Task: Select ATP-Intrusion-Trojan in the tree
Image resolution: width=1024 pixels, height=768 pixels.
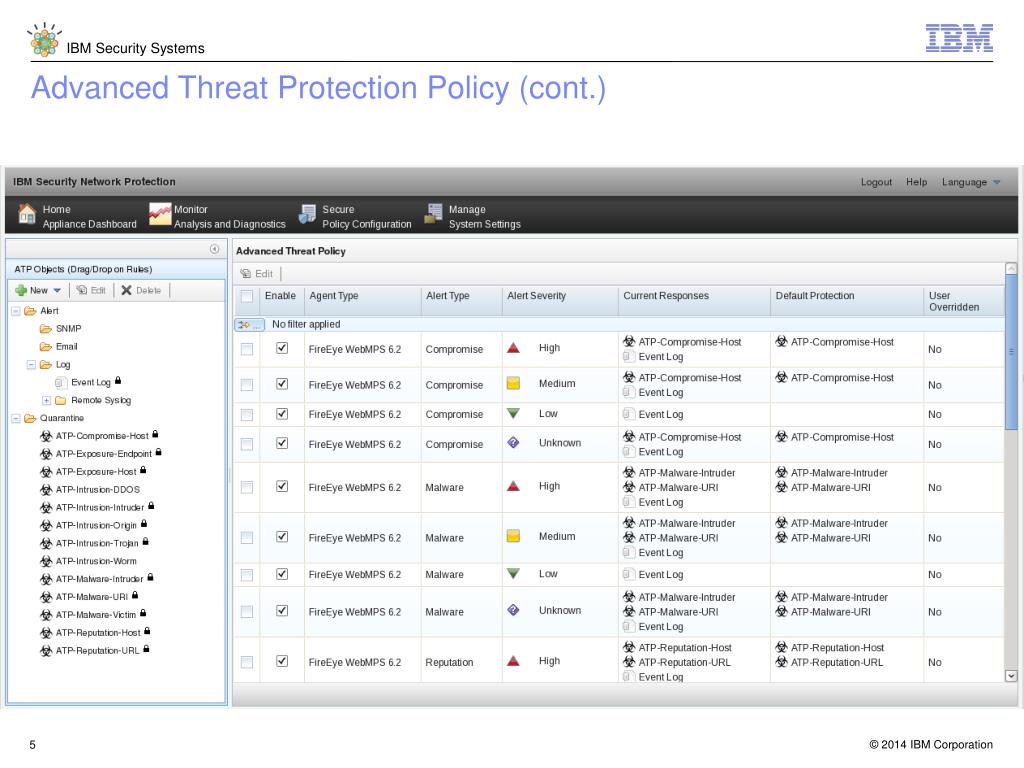Action: pos(97,543)
